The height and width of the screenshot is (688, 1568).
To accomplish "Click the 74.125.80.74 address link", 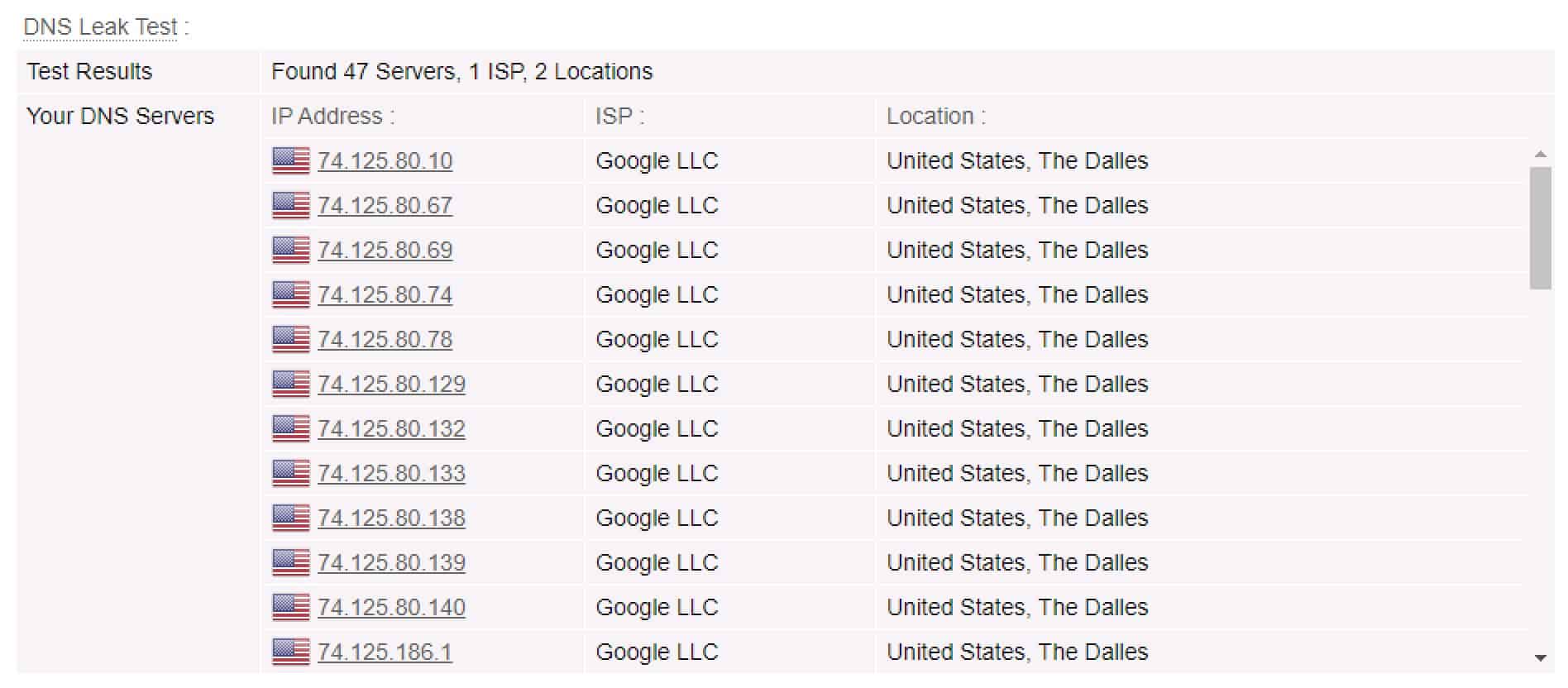I will 385,294.
